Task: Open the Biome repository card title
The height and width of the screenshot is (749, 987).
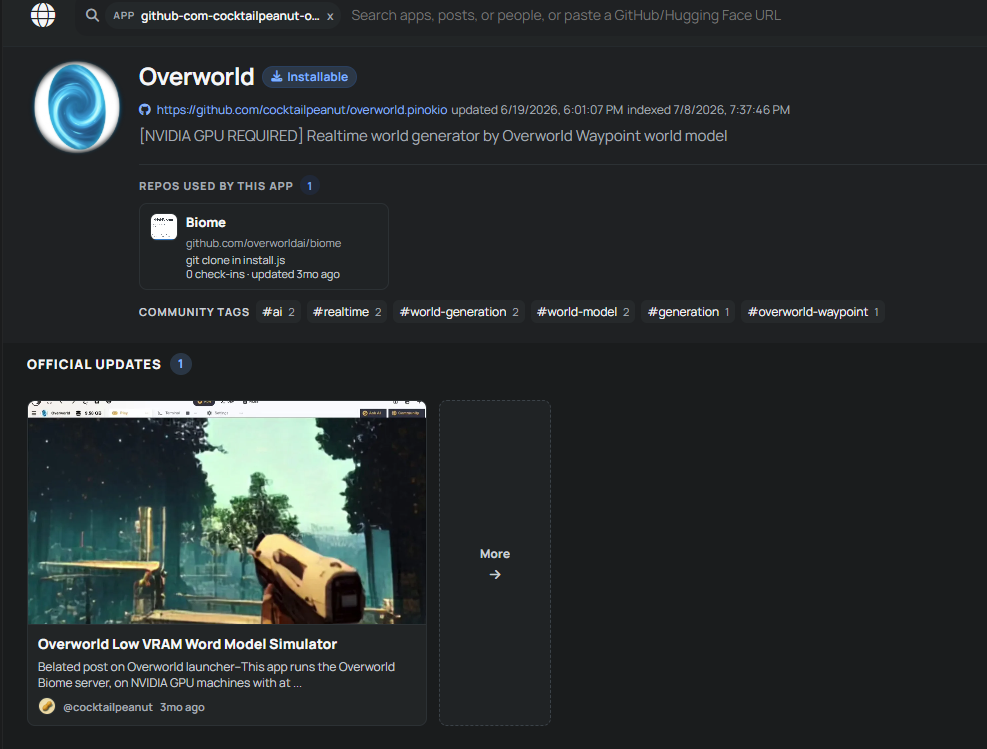Action: (x=205, y=222)
